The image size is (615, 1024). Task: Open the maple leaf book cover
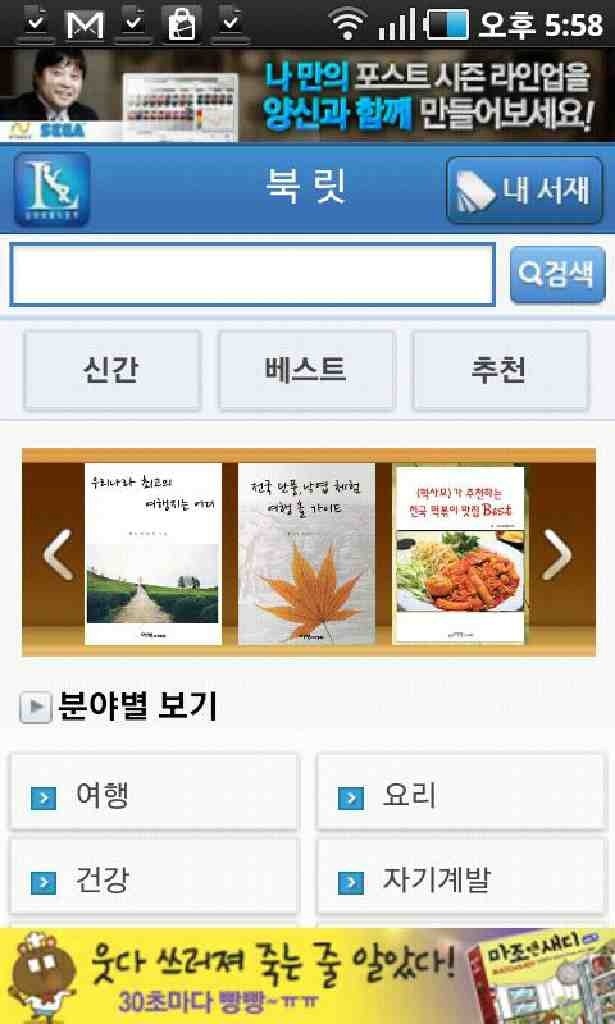[306, 554]
